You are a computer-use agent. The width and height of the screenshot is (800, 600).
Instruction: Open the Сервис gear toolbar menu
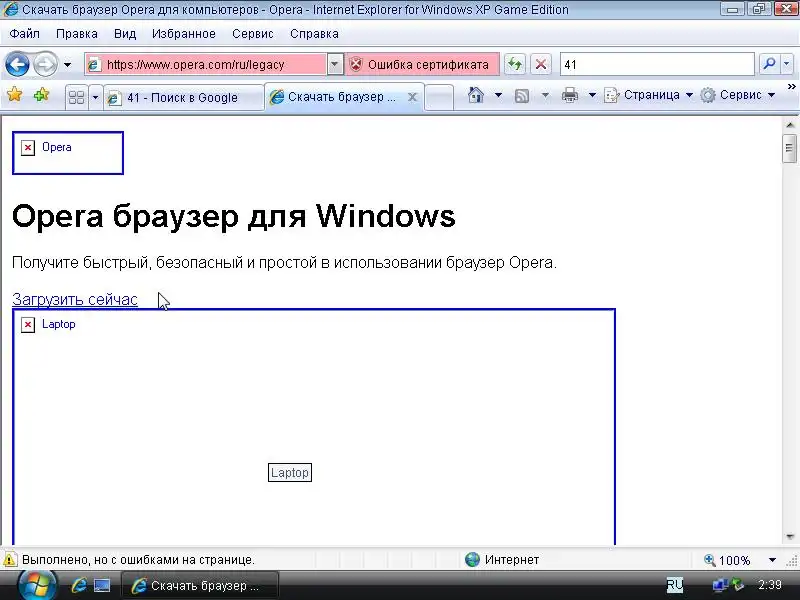click(737, 95)
